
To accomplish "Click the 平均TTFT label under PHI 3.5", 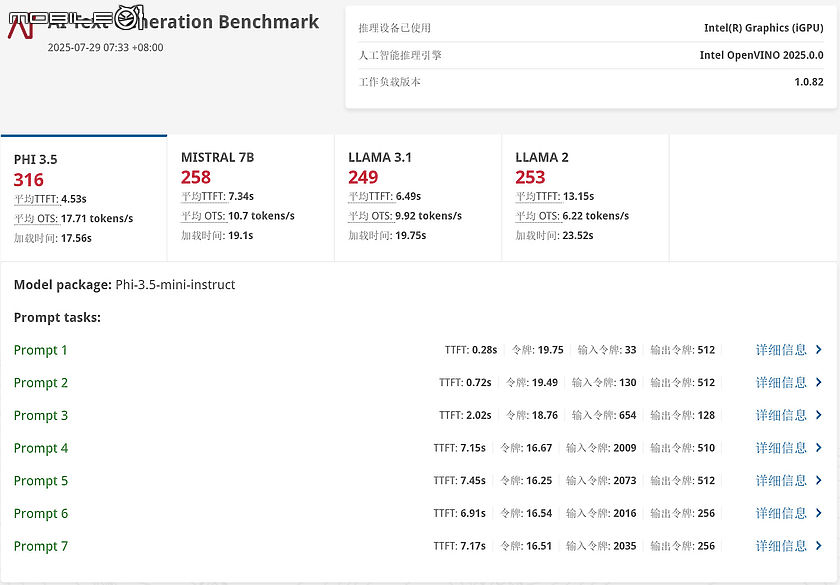I will (x=36, y=199).
